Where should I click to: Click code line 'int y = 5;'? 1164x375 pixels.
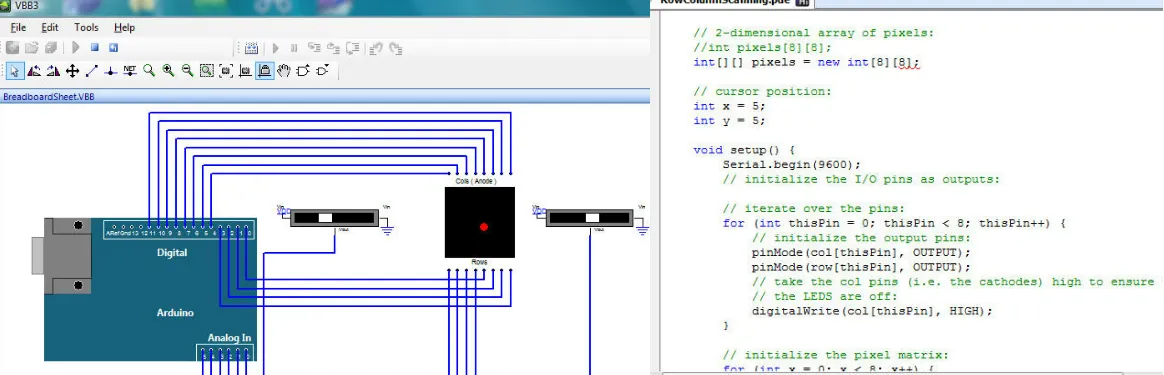click(x=729, y=121)
